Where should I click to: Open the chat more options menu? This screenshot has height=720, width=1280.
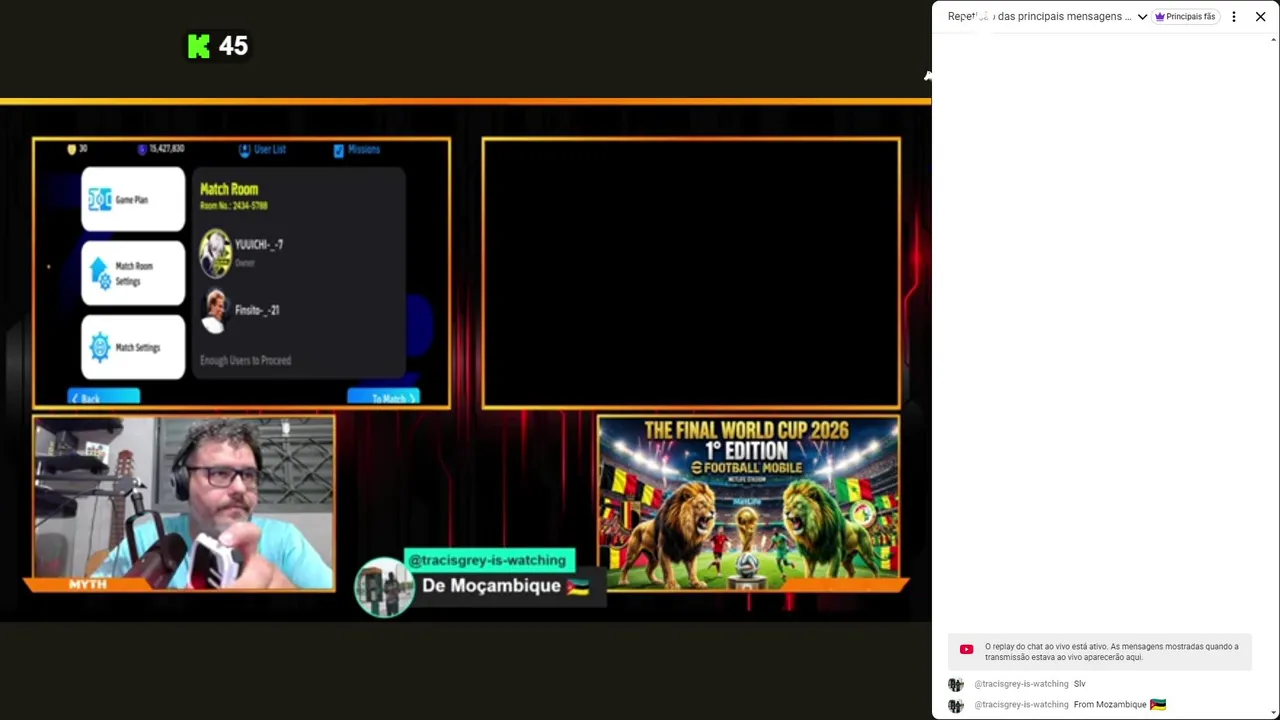pyautogui.click(x=1234, y=17)
